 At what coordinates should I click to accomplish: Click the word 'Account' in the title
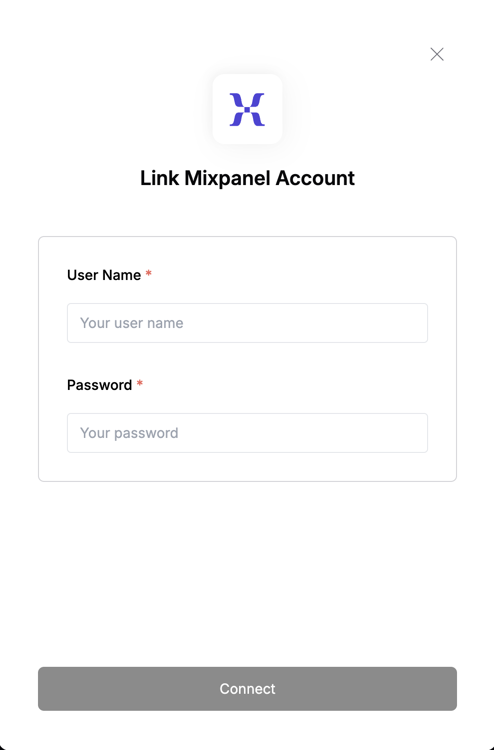point(315,178)
